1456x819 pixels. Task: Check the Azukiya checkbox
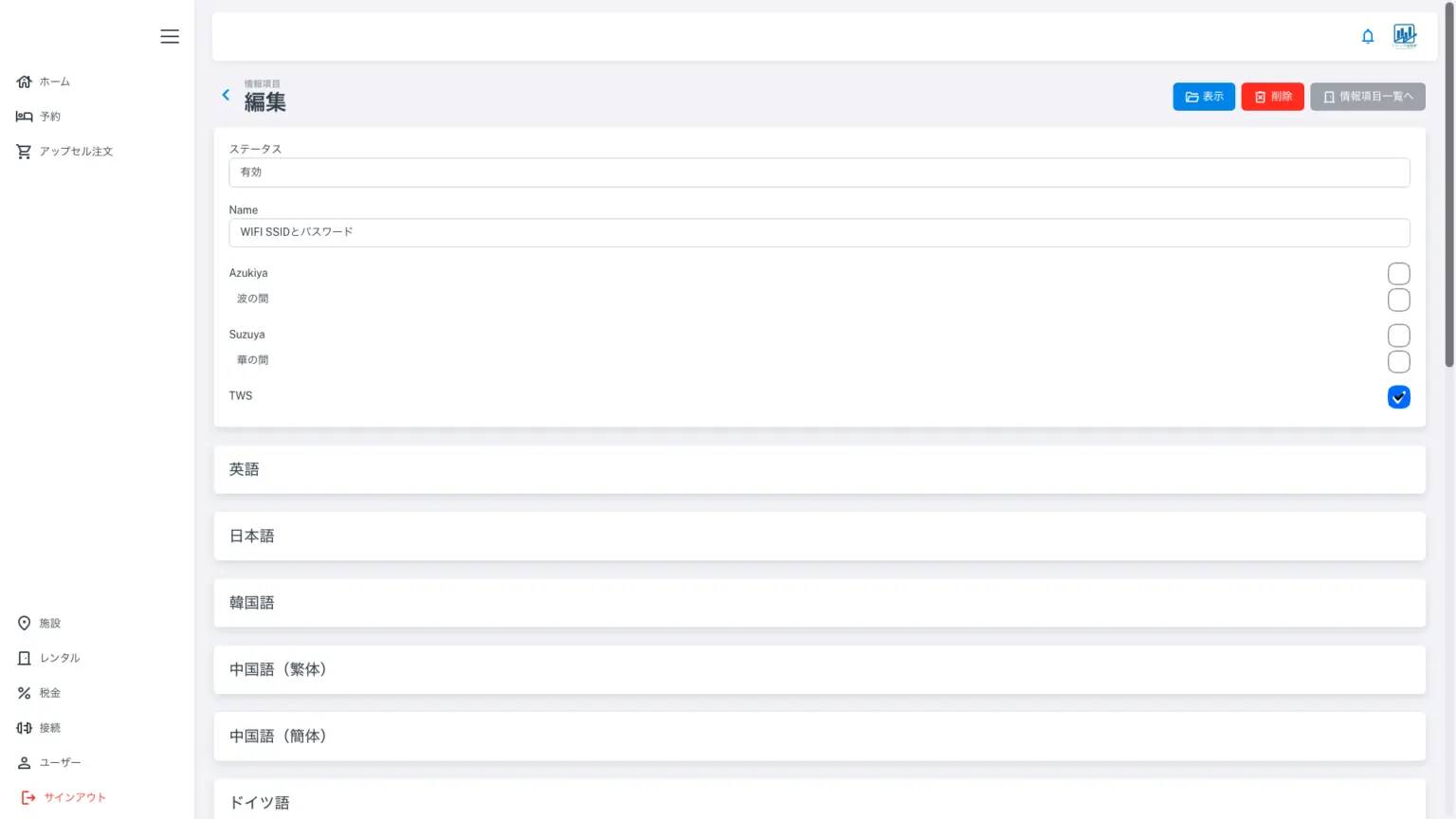click(x=1398, y=274)
